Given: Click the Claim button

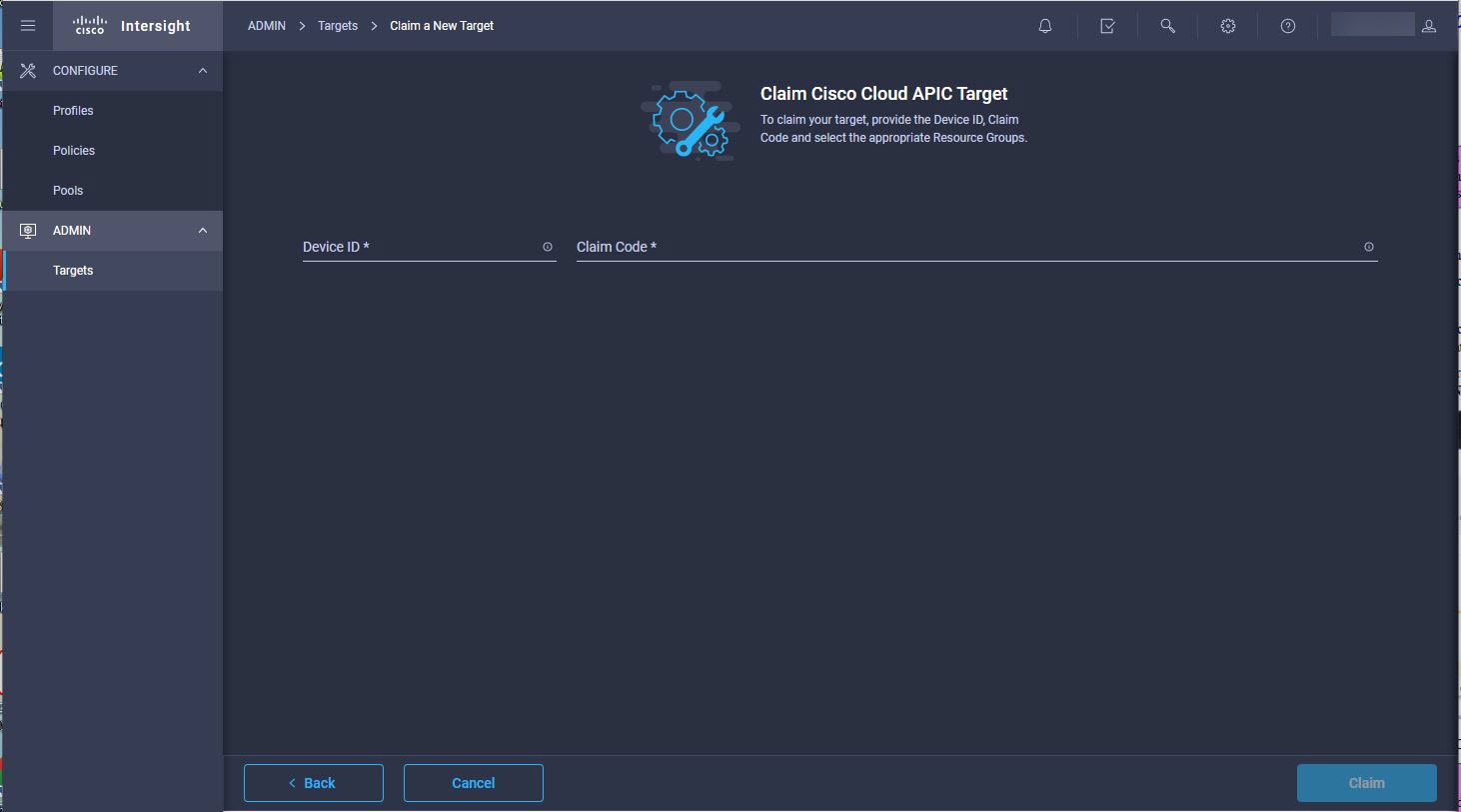Looking at the screenshot, I should (1367, 783).
